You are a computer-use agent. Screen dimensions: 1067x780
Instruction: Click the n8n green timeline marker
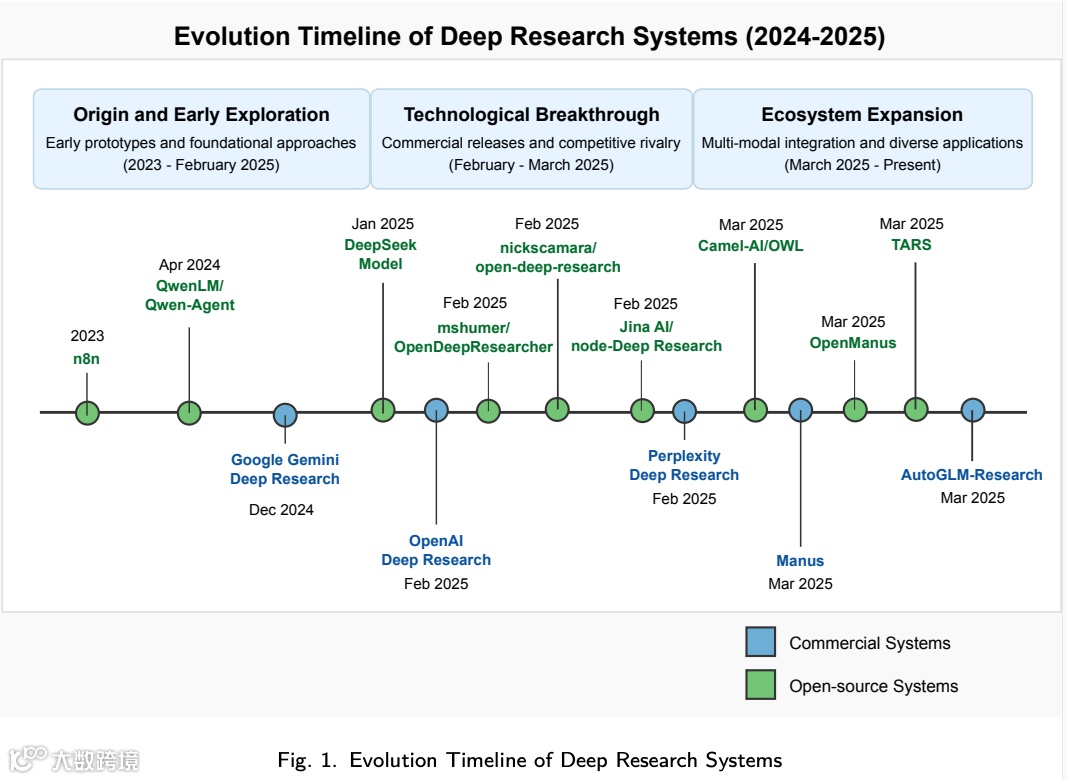pyautogui.click(x=87, y=412)
